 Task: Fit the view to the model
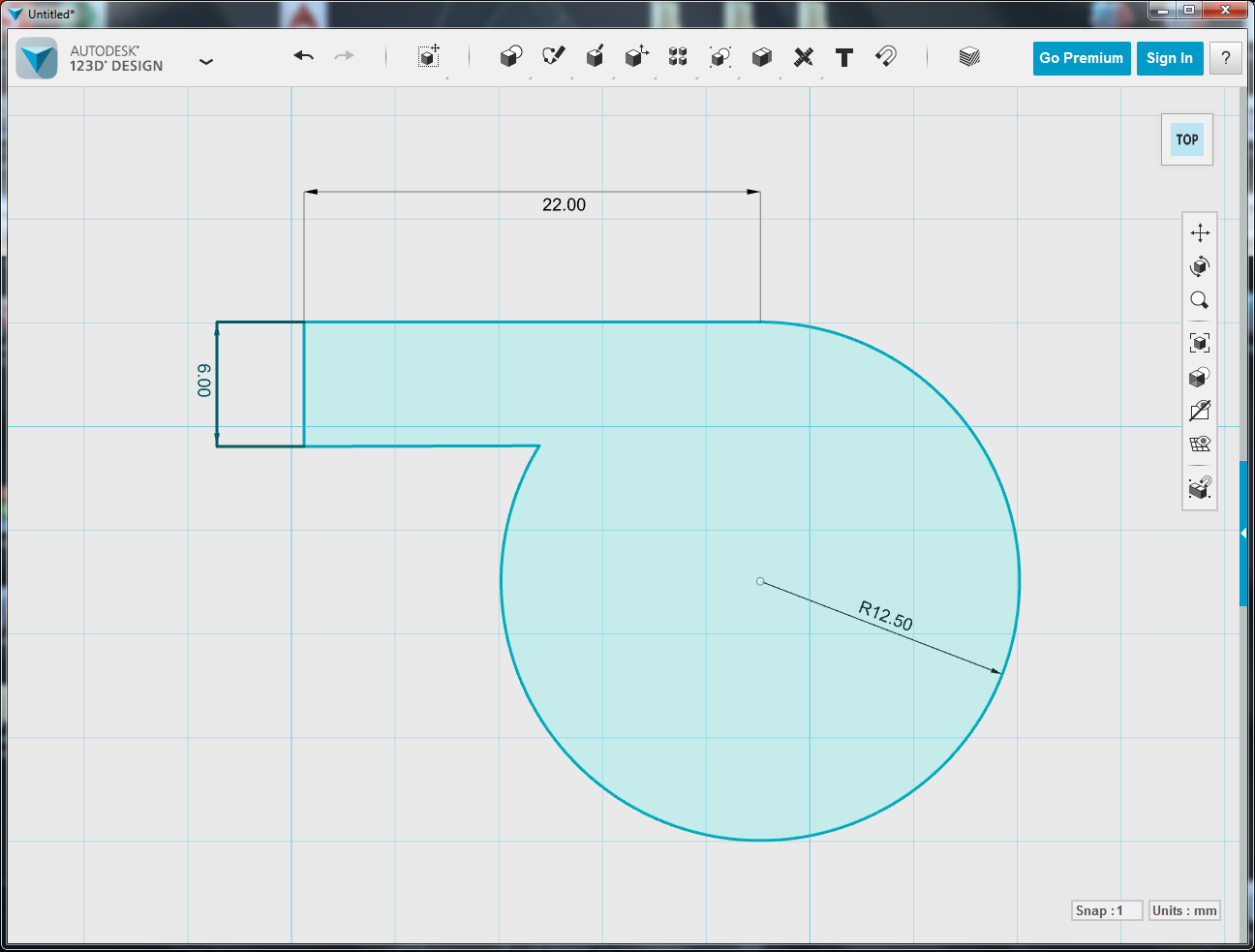point(1200,343)
